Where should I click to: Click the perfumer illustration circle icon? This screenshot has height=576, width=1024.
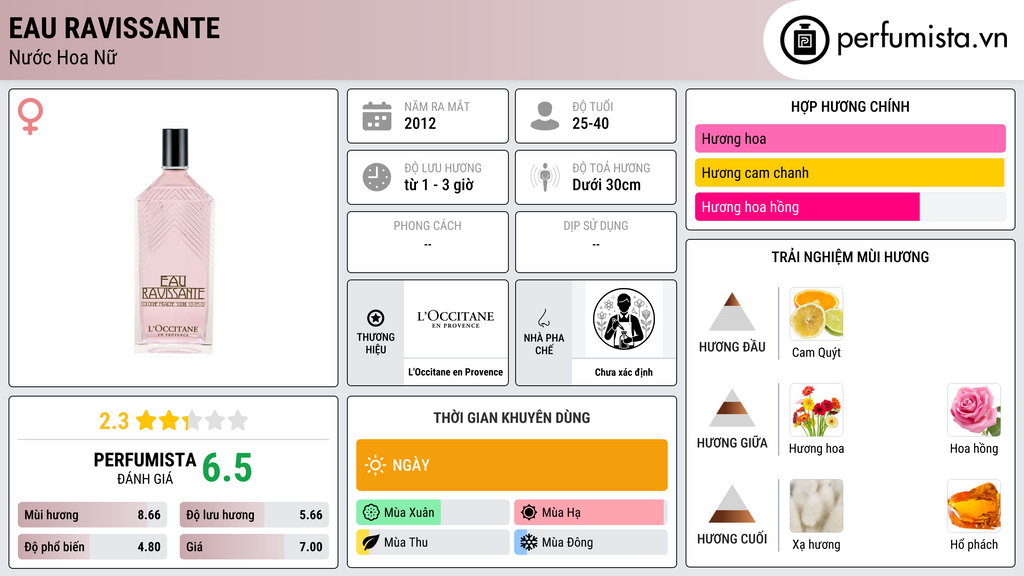(624, 319)
